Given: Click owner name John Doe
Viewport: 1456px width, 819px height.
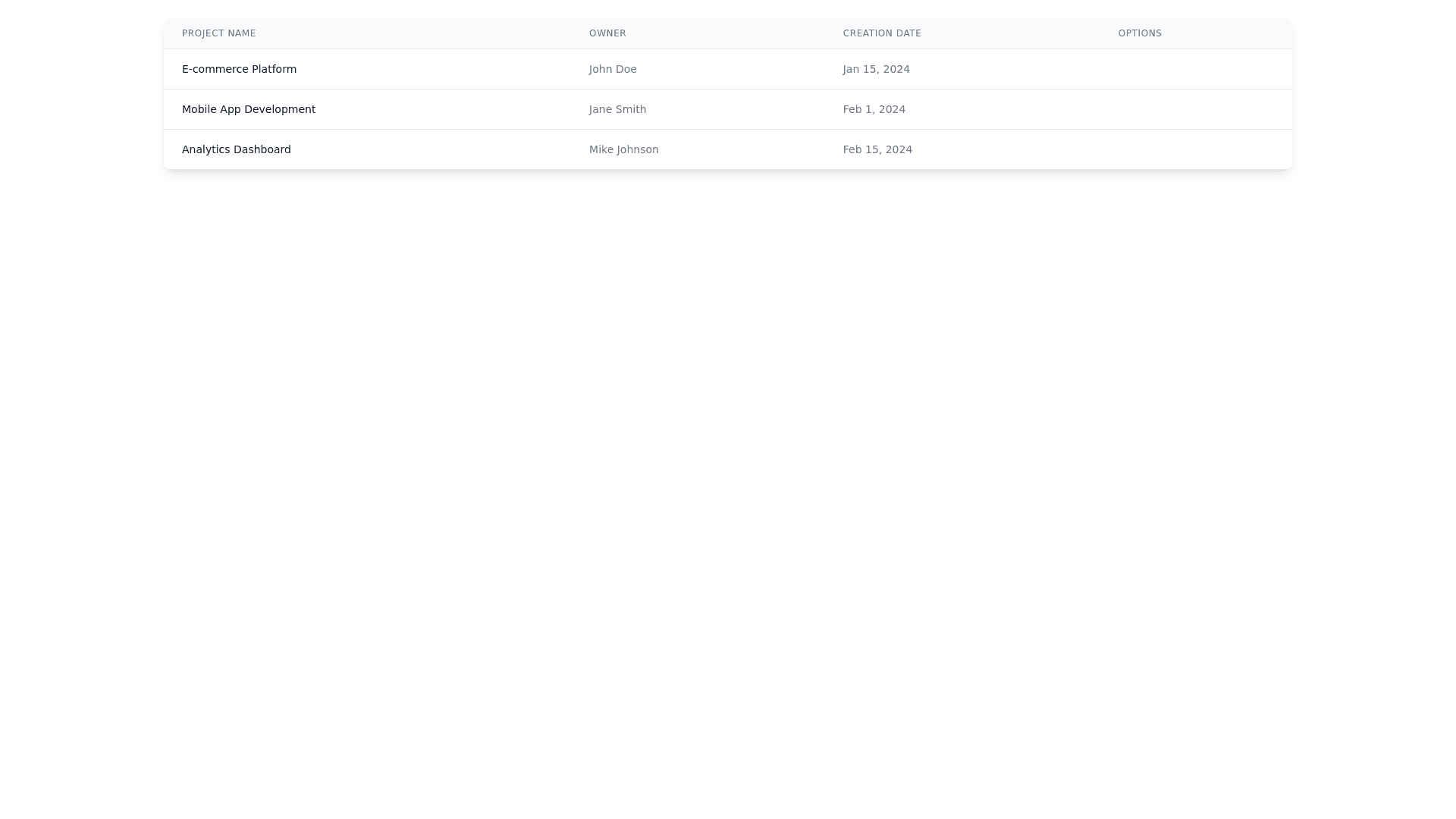Looking at the screenshot, I should click(613, 69).
